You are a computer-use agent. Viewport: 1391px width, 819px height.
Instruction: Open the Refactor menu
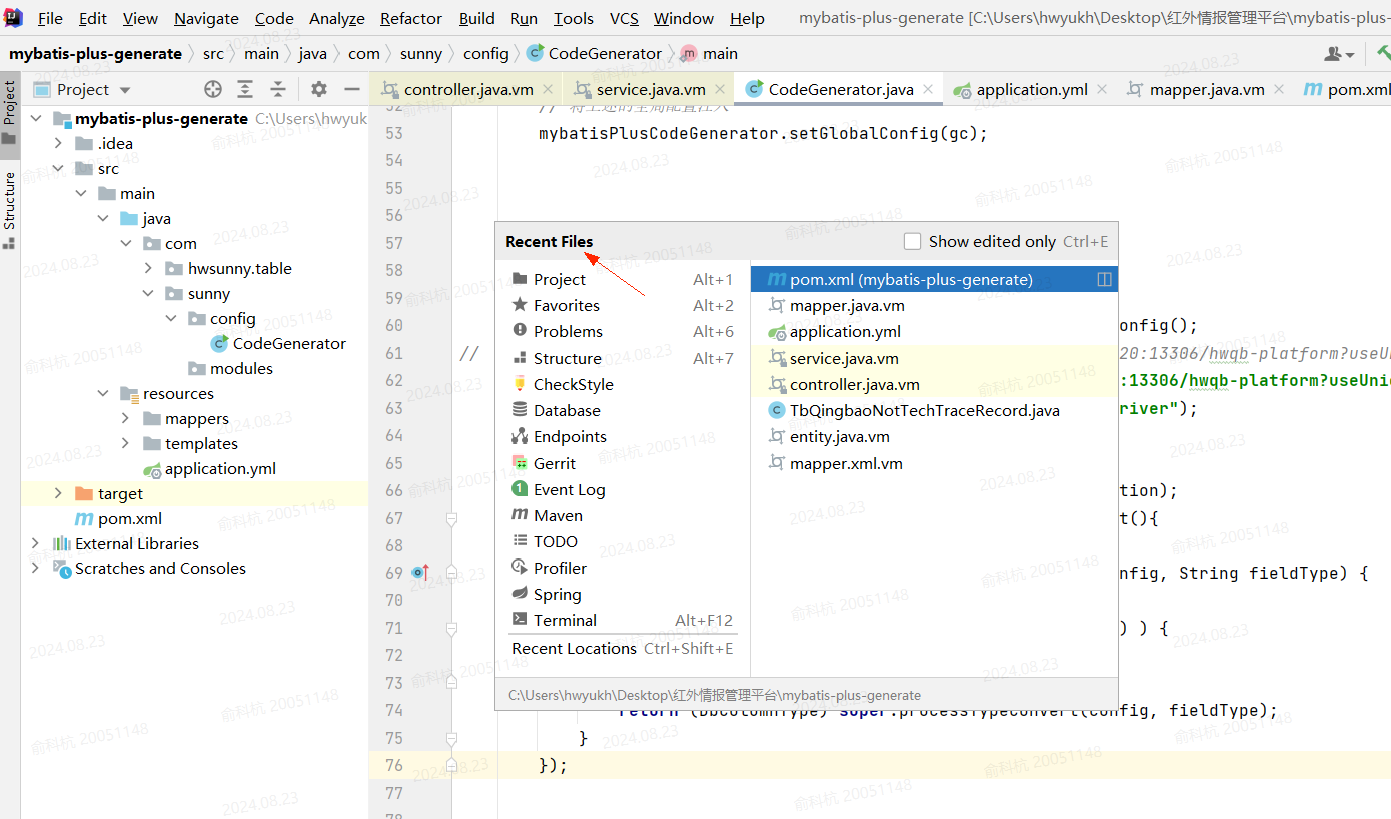point(410,18)
